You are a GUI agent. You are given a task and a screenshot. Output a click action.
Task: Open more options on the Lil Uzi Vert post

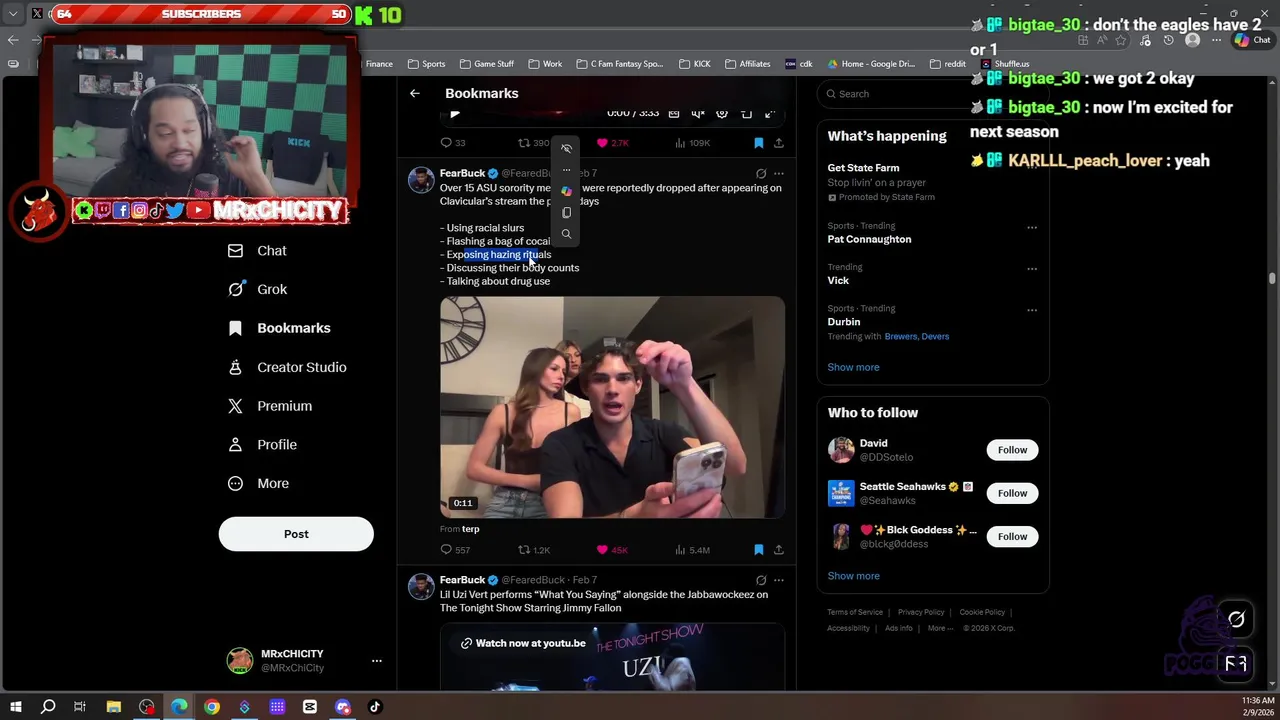click(779, 580)
